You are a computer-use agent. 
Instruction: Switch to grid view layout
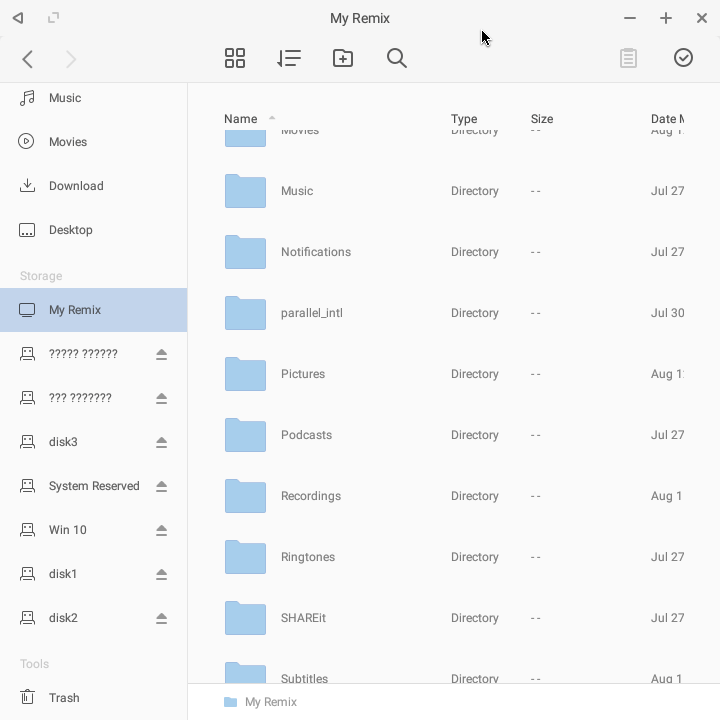click(235, 58)
